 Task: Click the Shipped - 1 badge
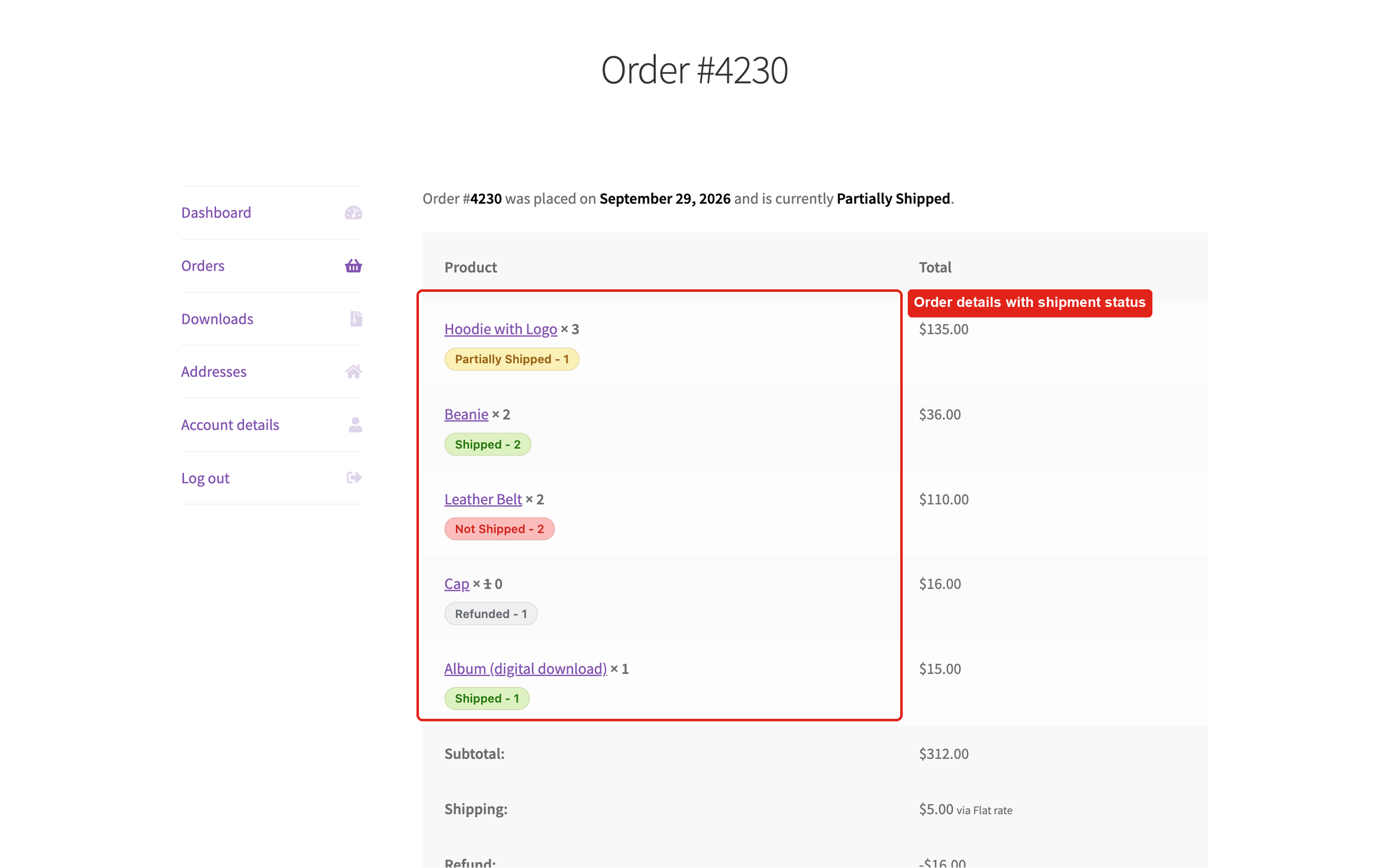486,699
